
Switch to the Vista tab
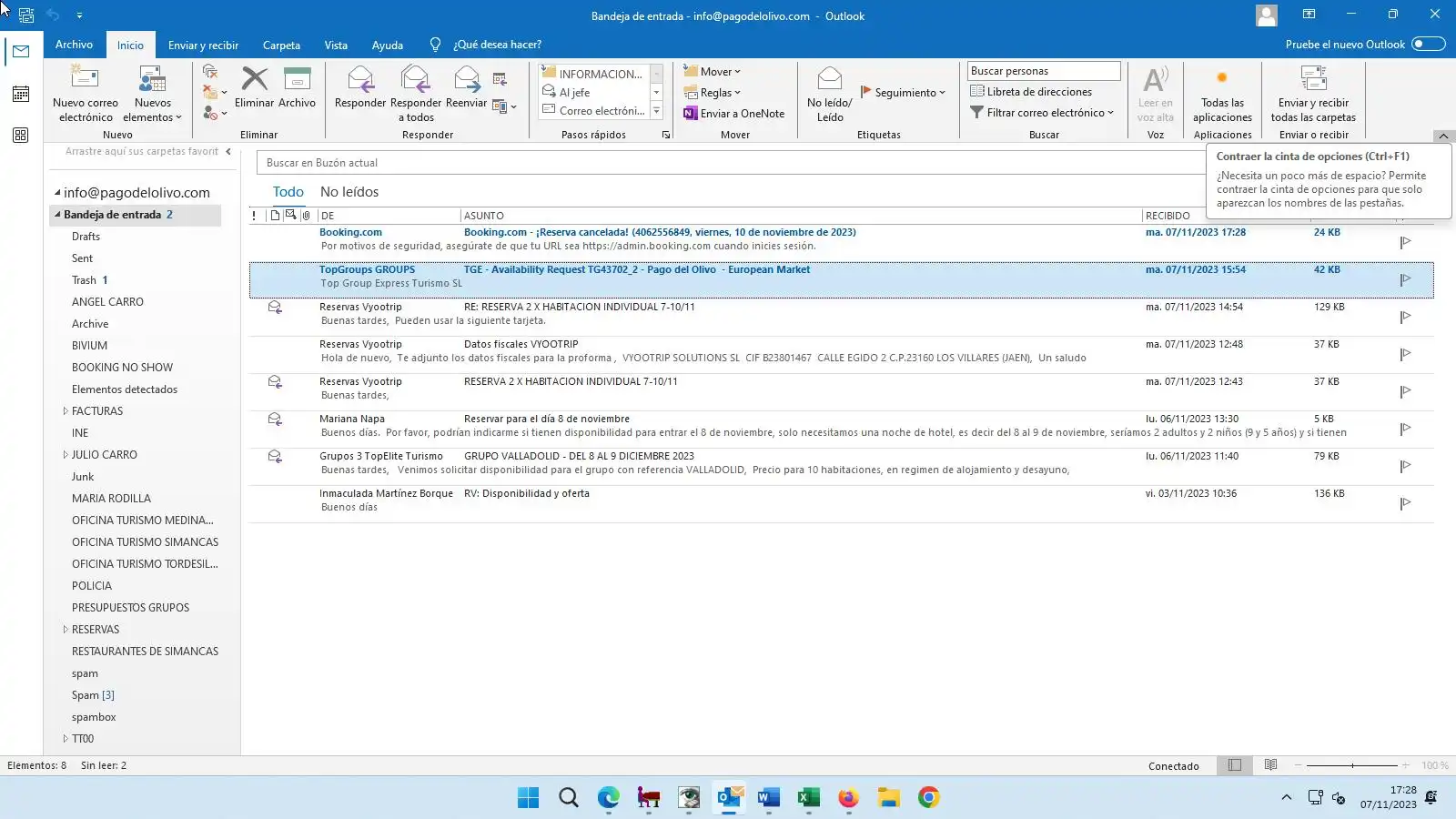point(336,45)
